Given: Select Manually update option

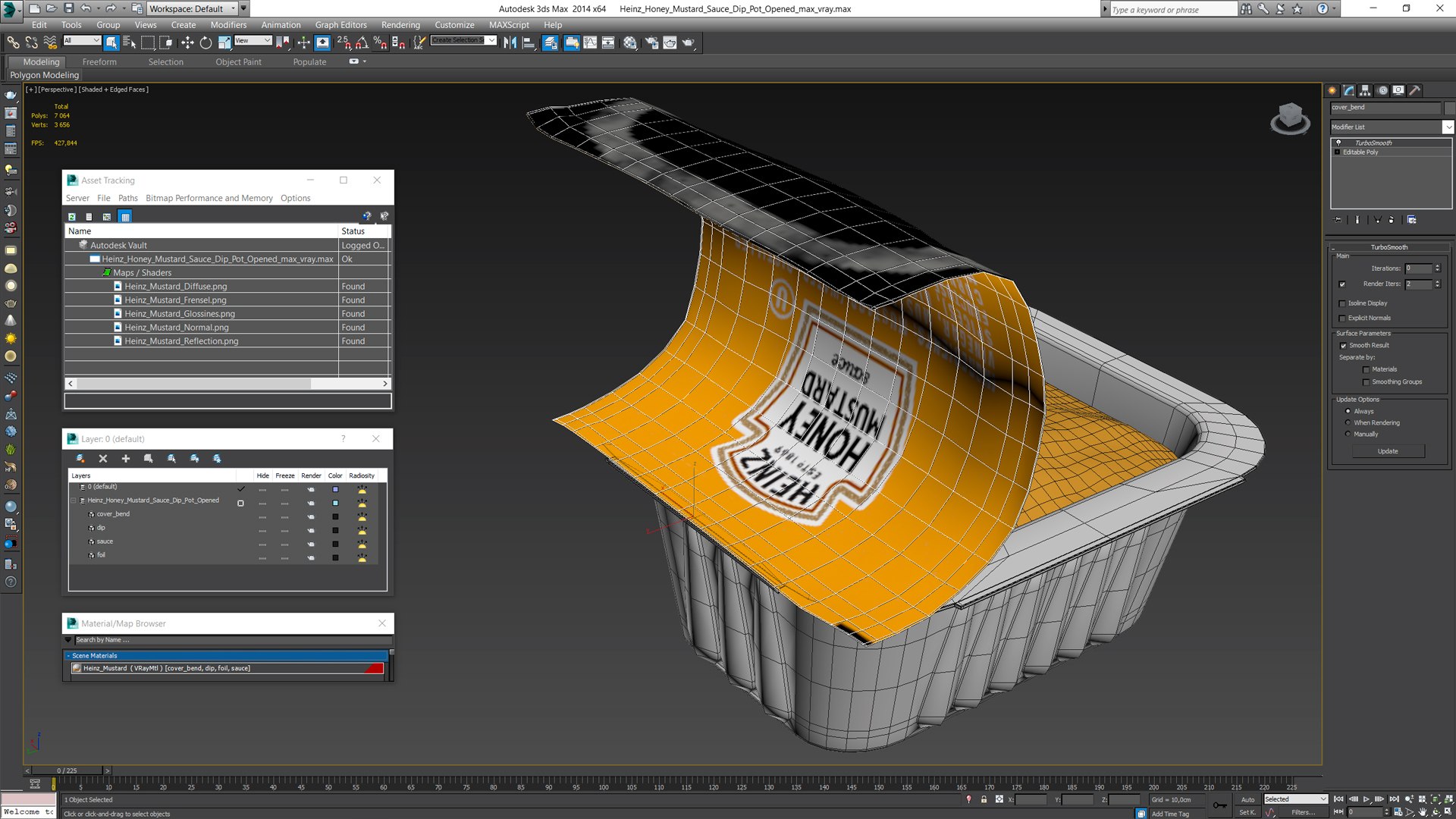Looking at the screenshot, I should (x=1348, y=435).
